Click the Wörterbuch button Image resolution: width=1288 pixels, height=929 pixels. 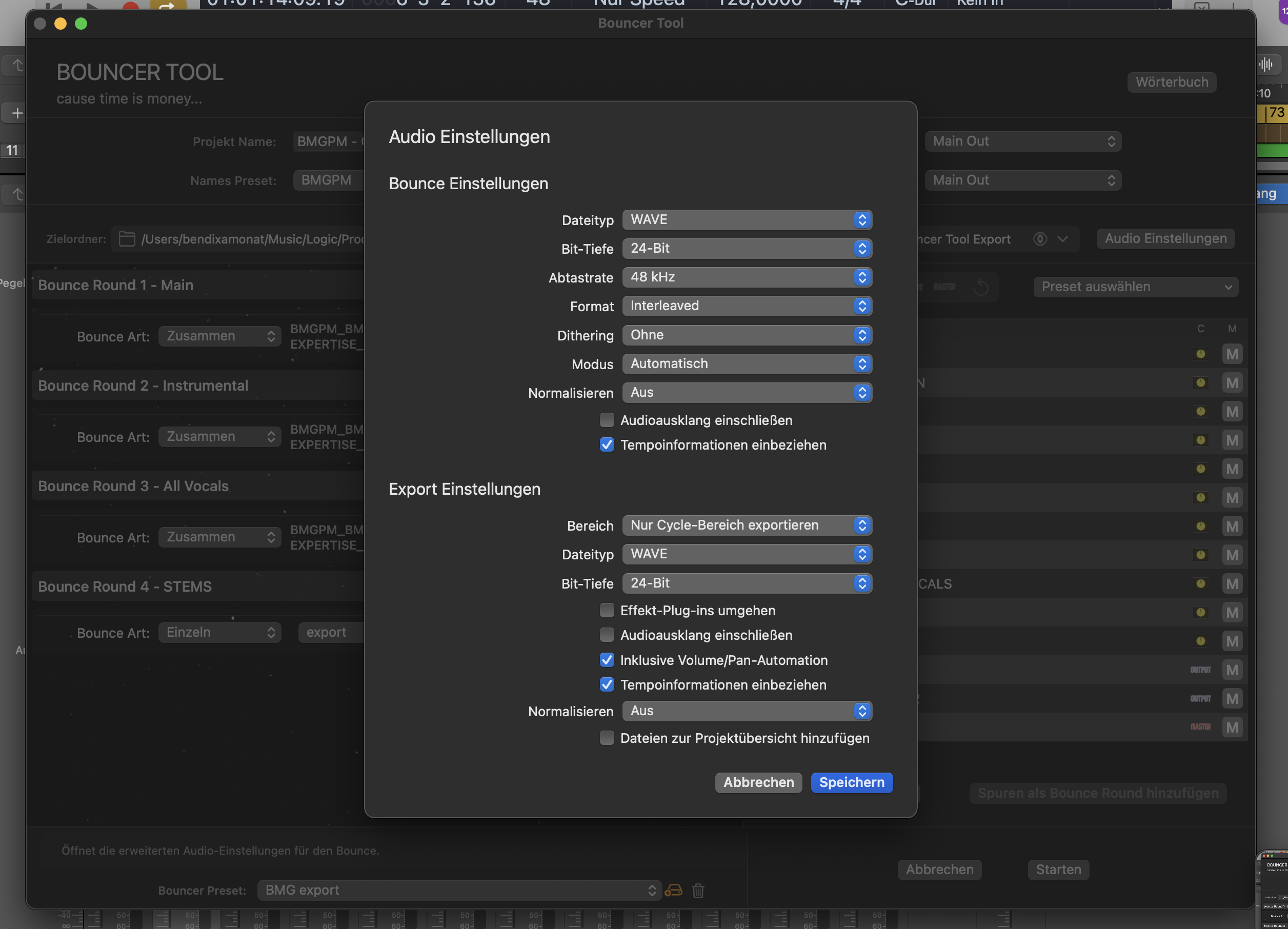(1172, 83)
